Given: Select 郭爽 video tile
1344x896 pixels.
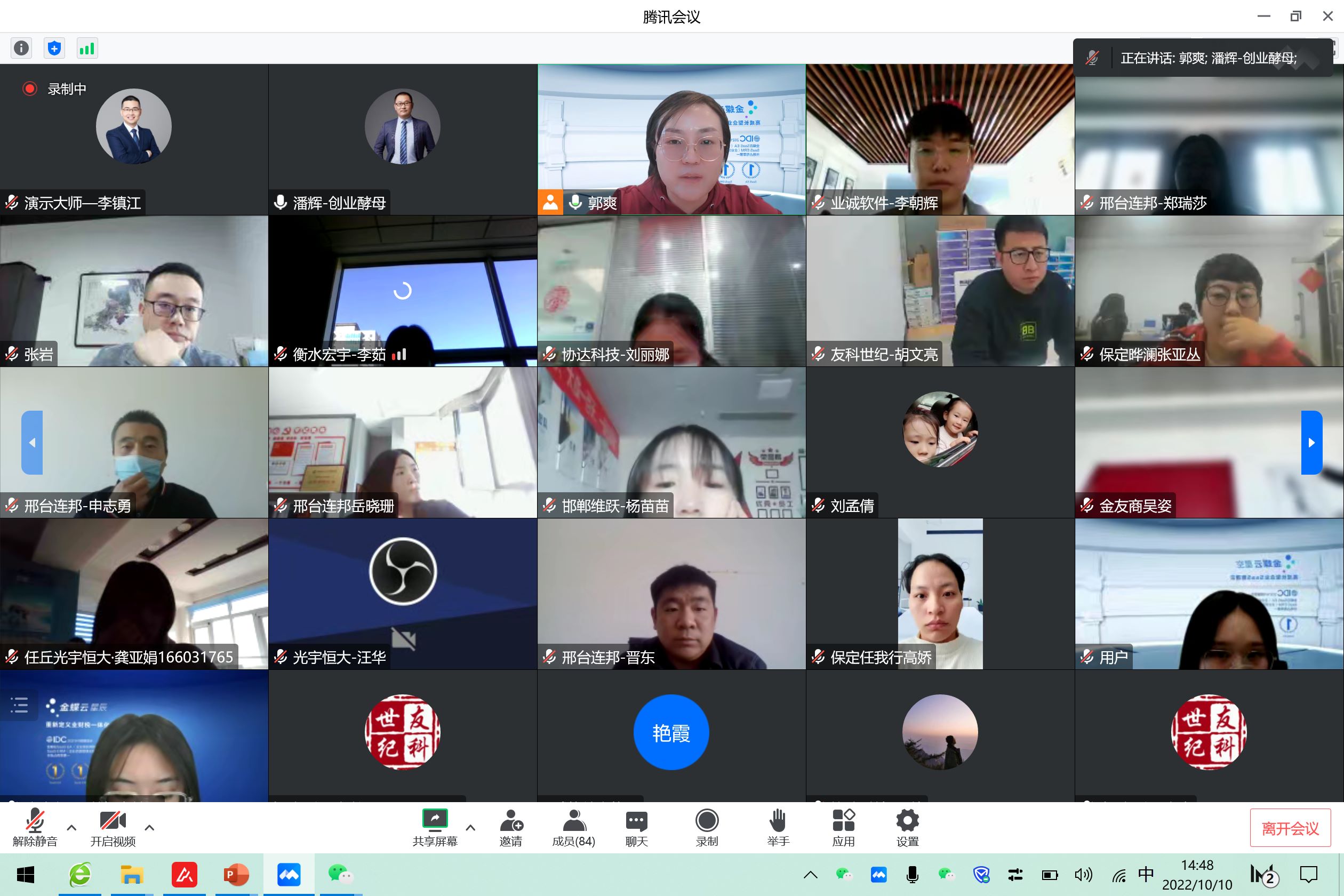Looking at the screenshot, I should click(x=671, y=139).
